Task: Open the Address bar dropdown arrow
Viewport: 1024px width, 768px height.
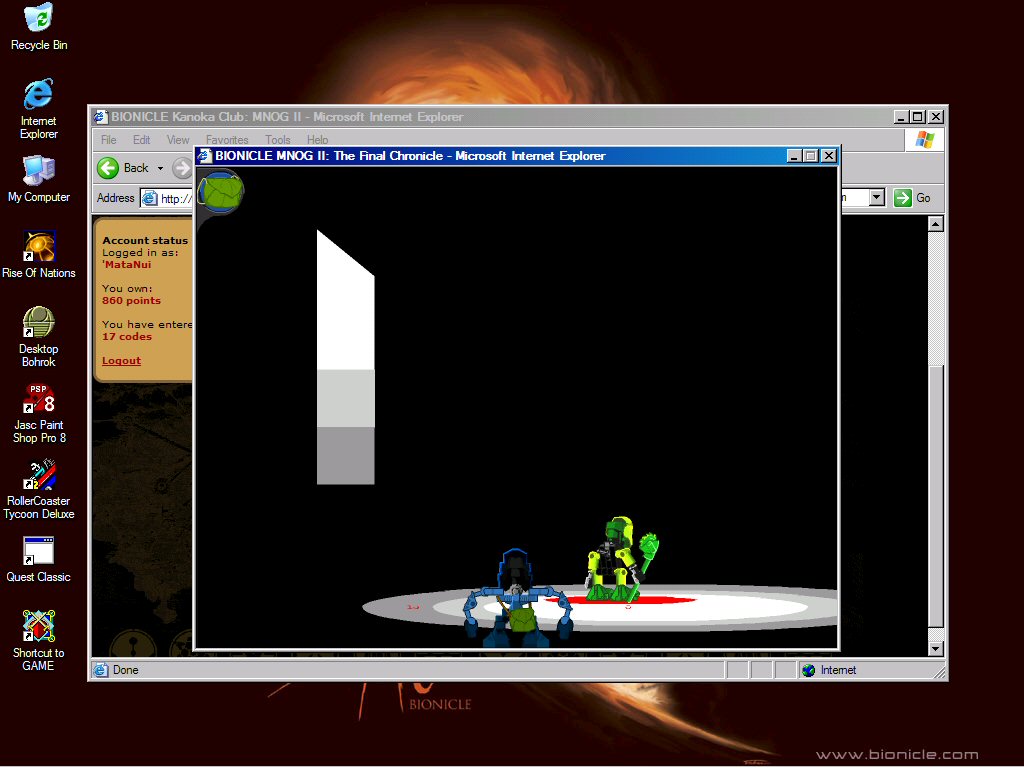Action: coord(876,197)
